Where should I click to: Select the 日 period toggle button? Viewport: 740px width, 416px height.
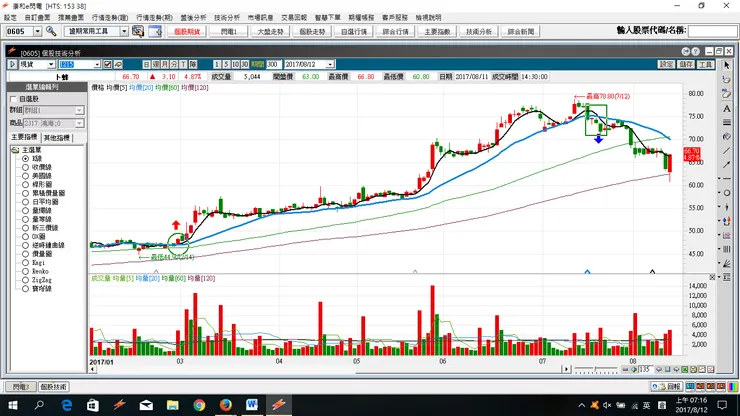146,64
